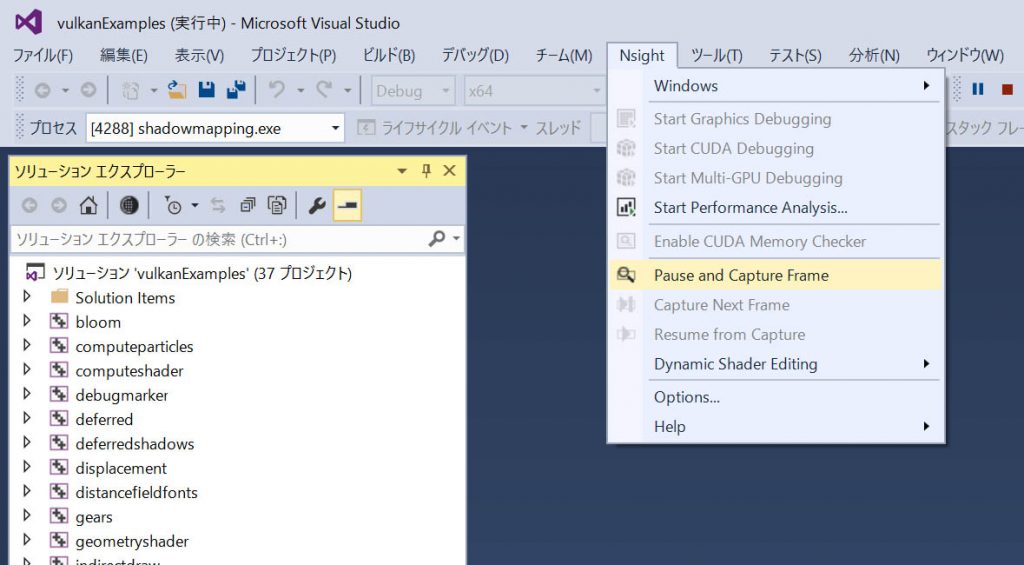1024x565 pixels.
Task: Open properties via the wrench icon
Action: (x=317, y=206)
